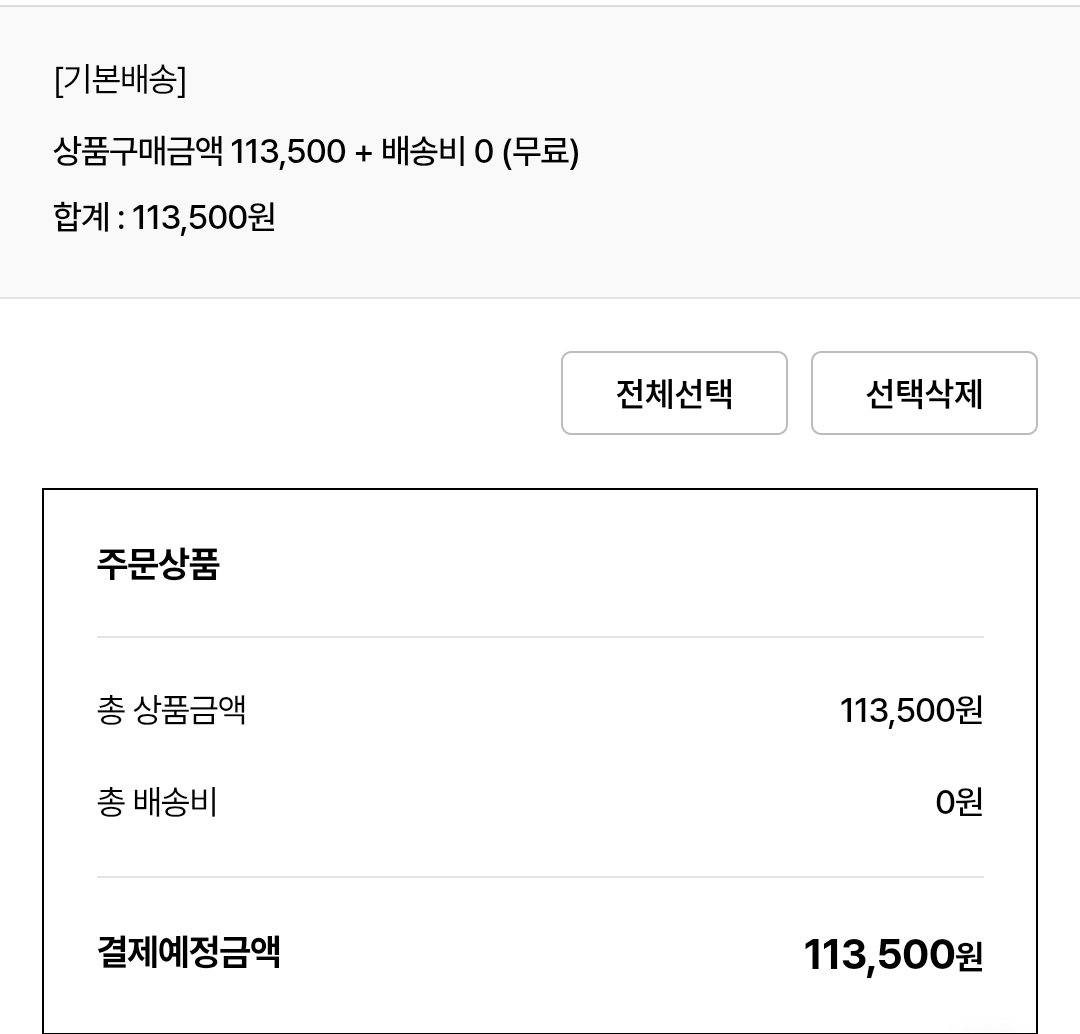
Task: Click the 113,500원 value beside 총 상품금액
Action: coord(911,710)
